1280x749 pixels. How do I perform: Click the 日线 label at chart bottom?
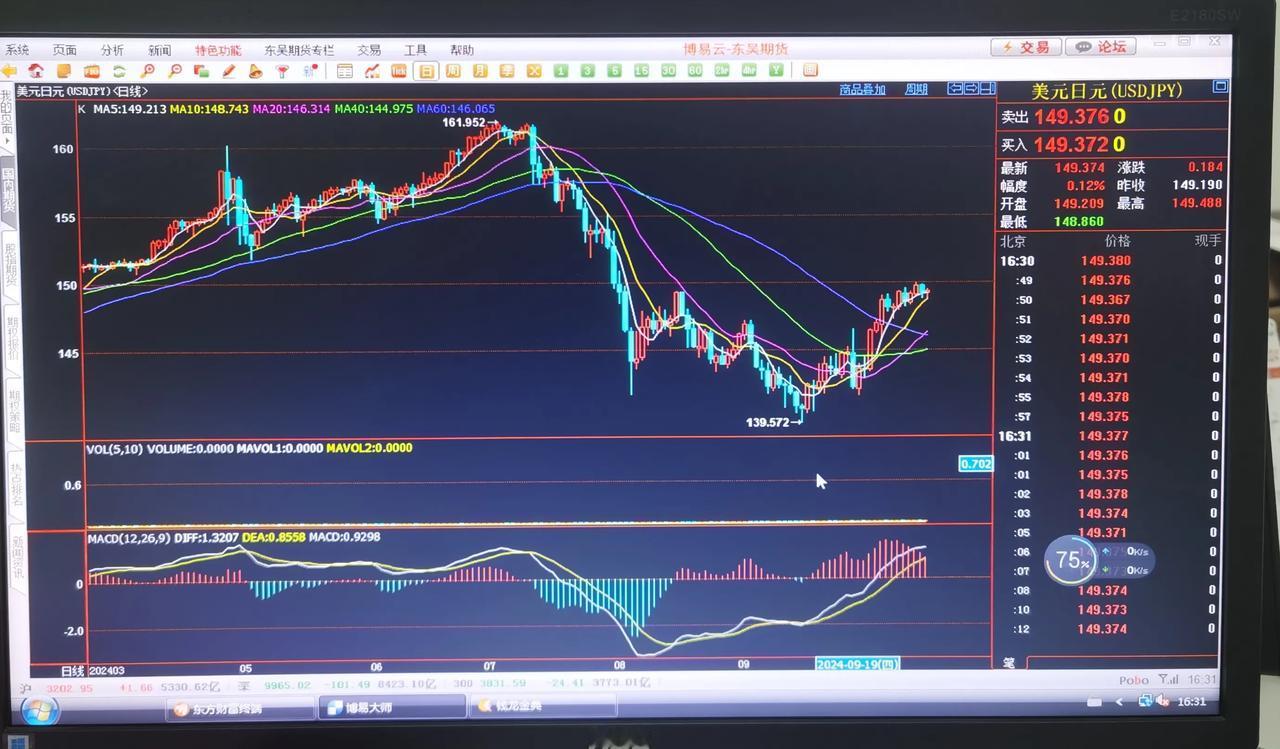(73, 670)
